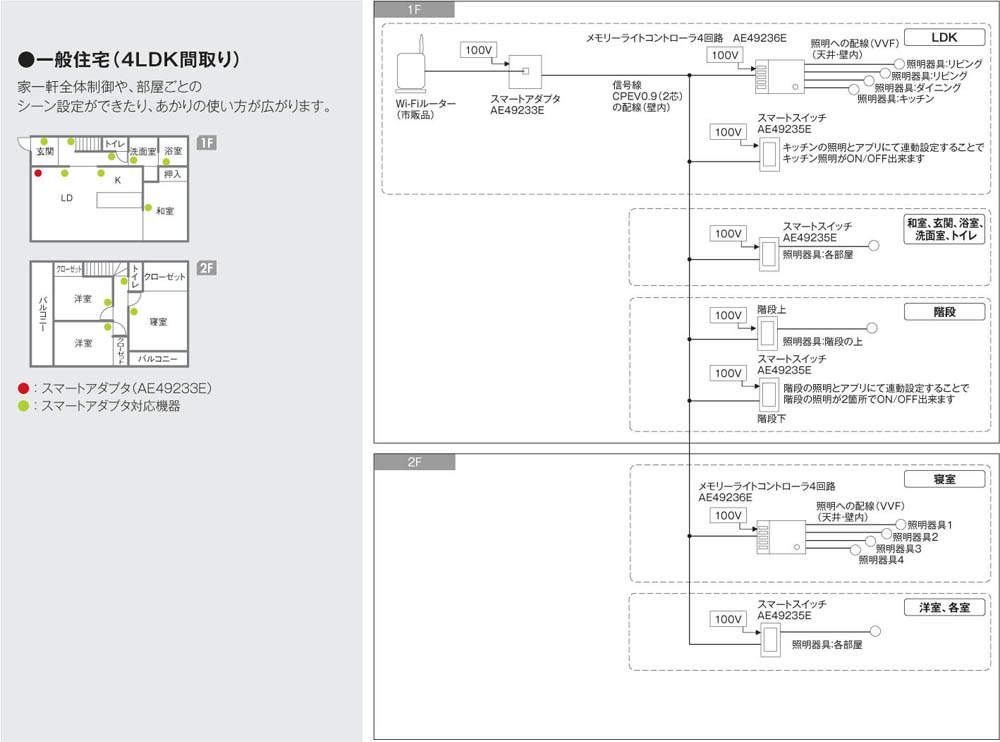Viewport: 1000px width, 742px height.
Task: Click 100V box beside 階段上
Action: (728, 315)
